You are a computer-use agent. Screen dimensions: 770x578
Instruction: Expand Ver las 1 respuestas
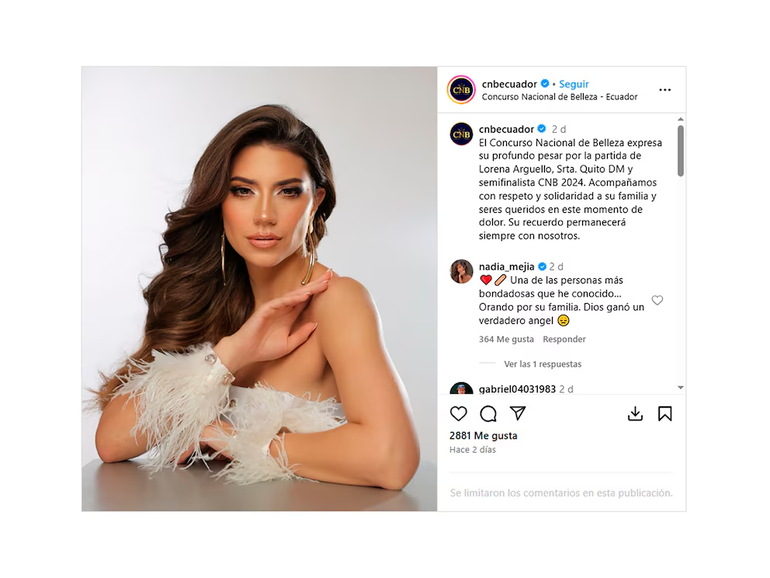[x=542, y=364]
